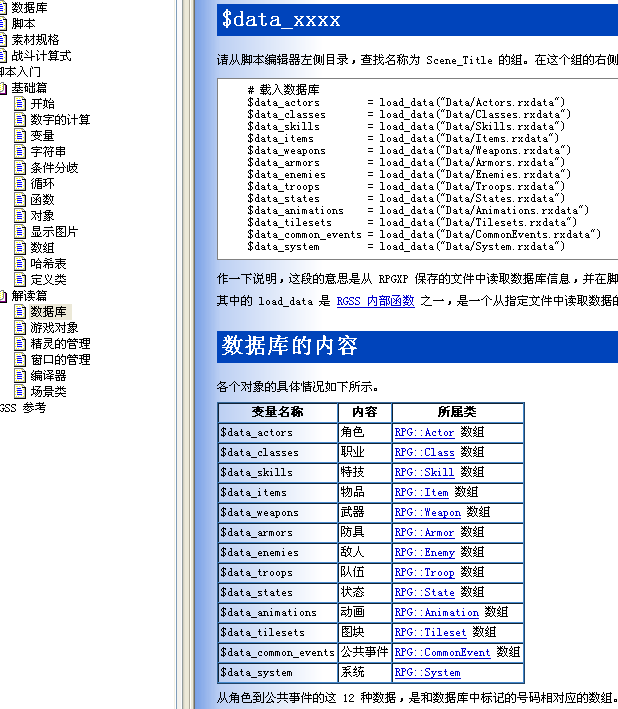Click the 公共事件 table cell
The width and height of the screenshot is (618, 709).
(x=364, y=652)
